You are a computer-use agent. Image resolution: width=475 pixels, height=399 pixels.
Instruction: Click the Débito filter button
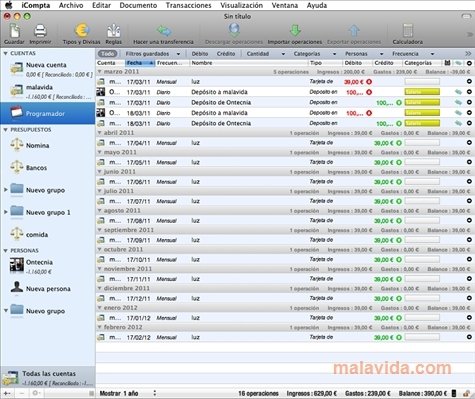200,54
